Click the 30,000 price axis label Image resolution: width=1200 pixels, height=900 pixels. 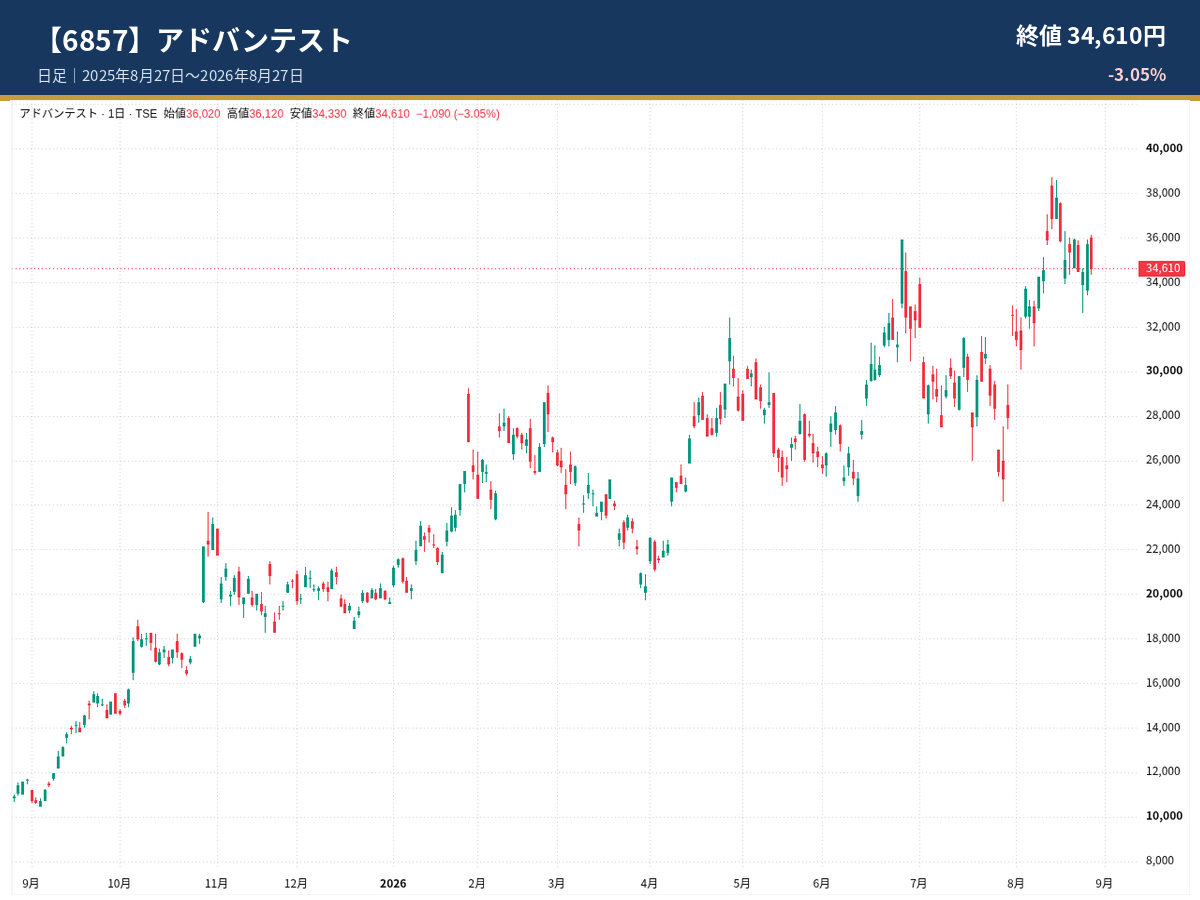1164,370
